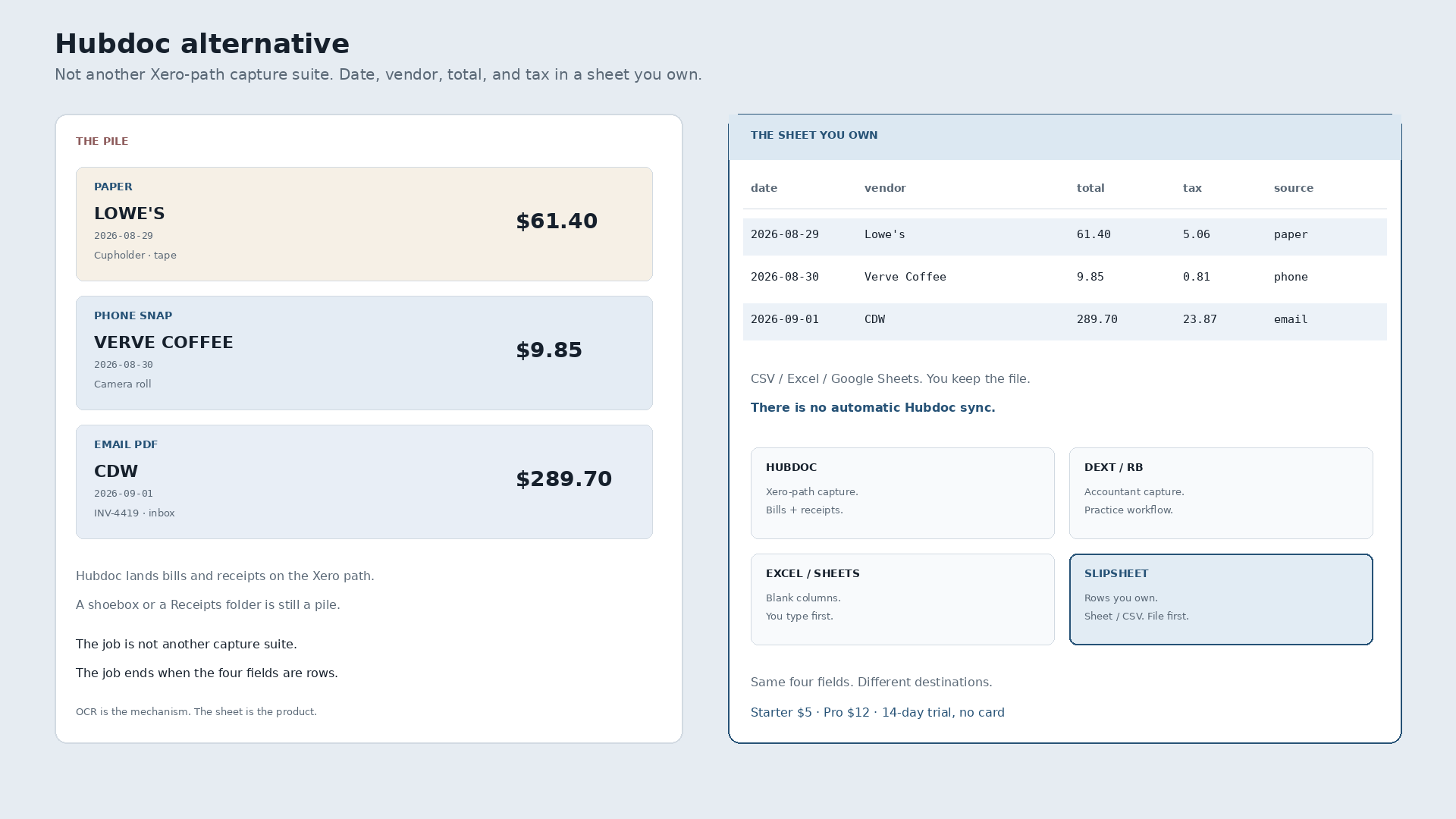Click table cell source 'email'
The image size is (1456, 819).
point(1291,319)
